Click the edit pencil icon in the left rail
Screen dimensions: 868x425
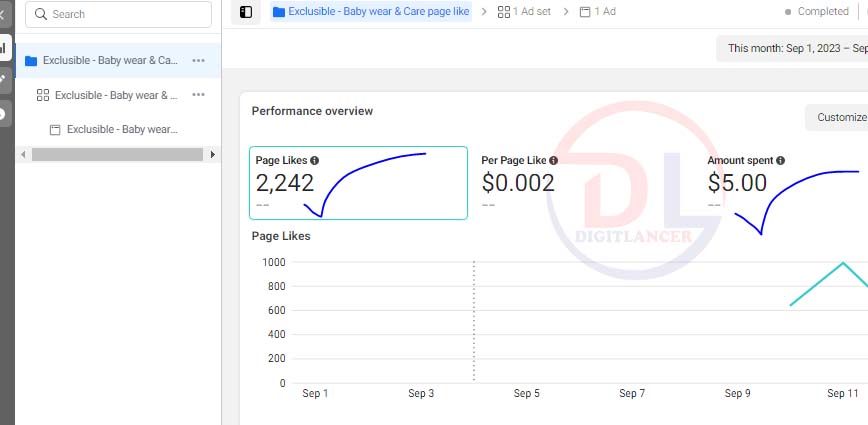(x=3, y=80)
